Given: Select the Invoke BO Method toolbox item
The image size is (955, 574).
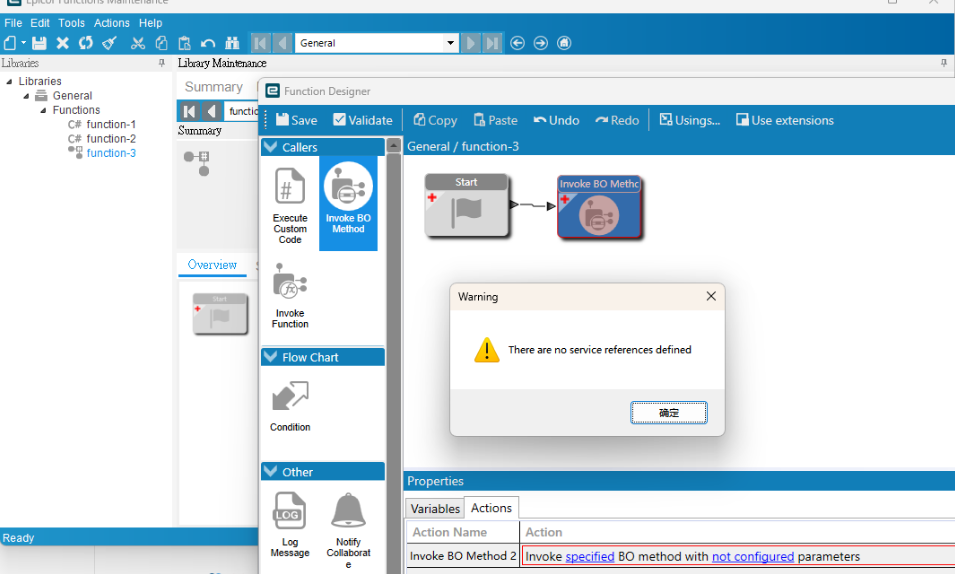Looking at the screenshot, I should 348,203.
